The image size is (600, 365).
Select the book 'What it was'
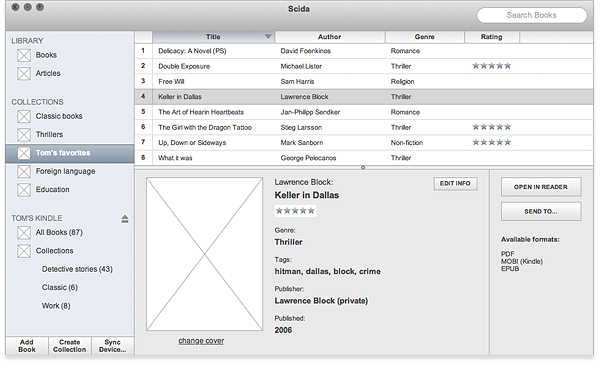175,158
